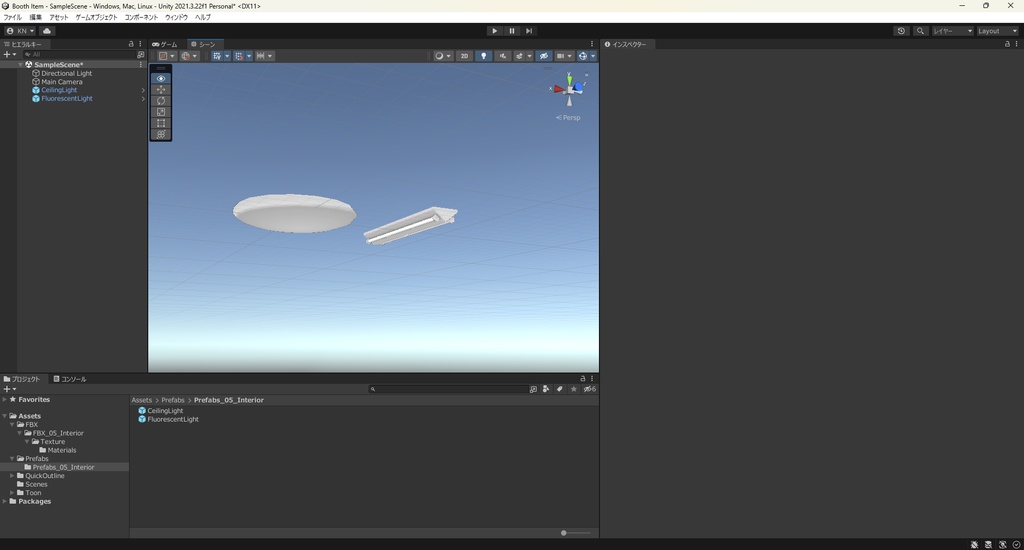The image size is (1024, 550).
Task: Switch to the Console (コンソール) tab
Action: pyautogui.click(x=70, y=379)
